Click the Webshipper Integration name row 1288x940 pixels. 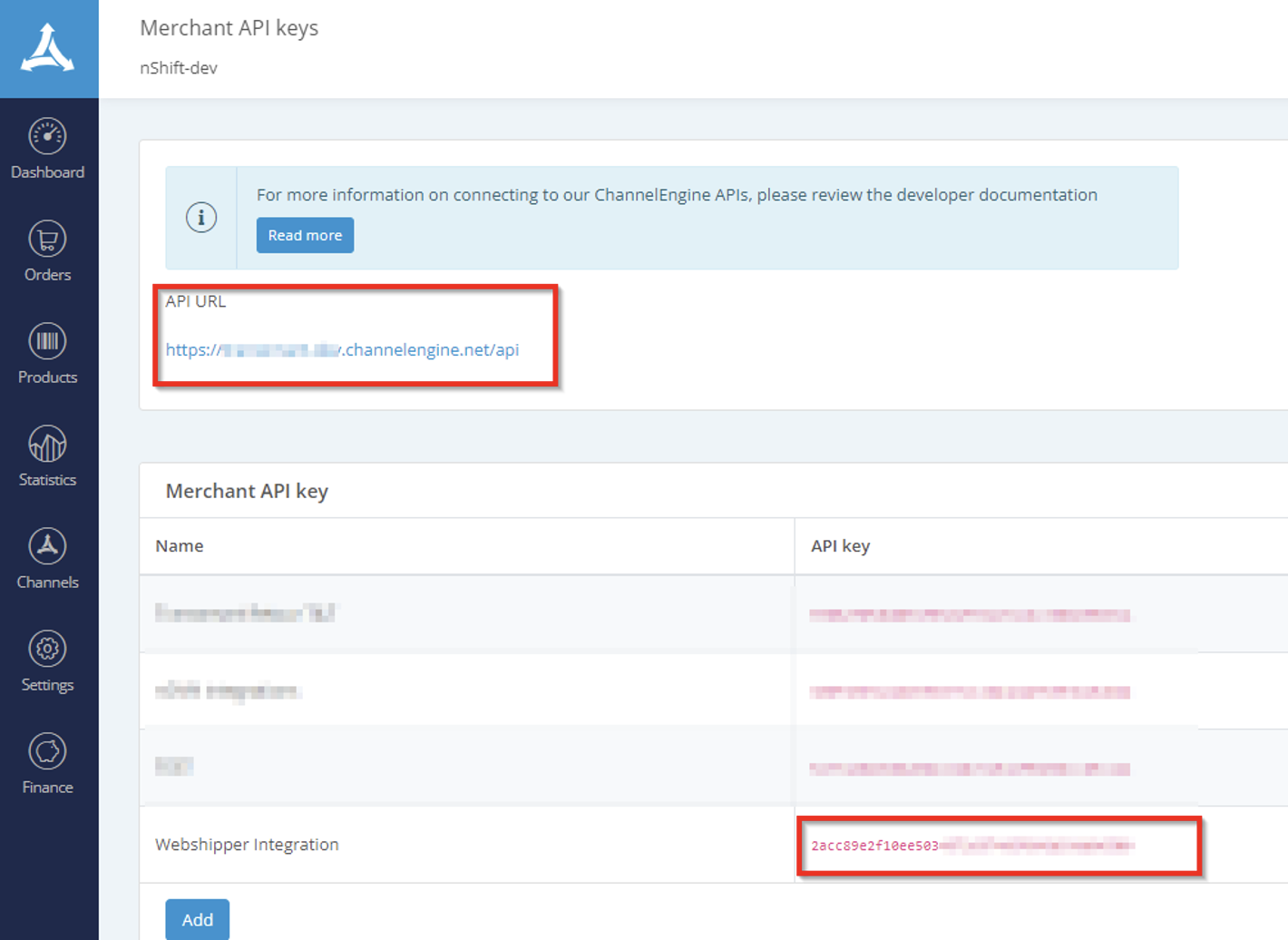[247, 845]
